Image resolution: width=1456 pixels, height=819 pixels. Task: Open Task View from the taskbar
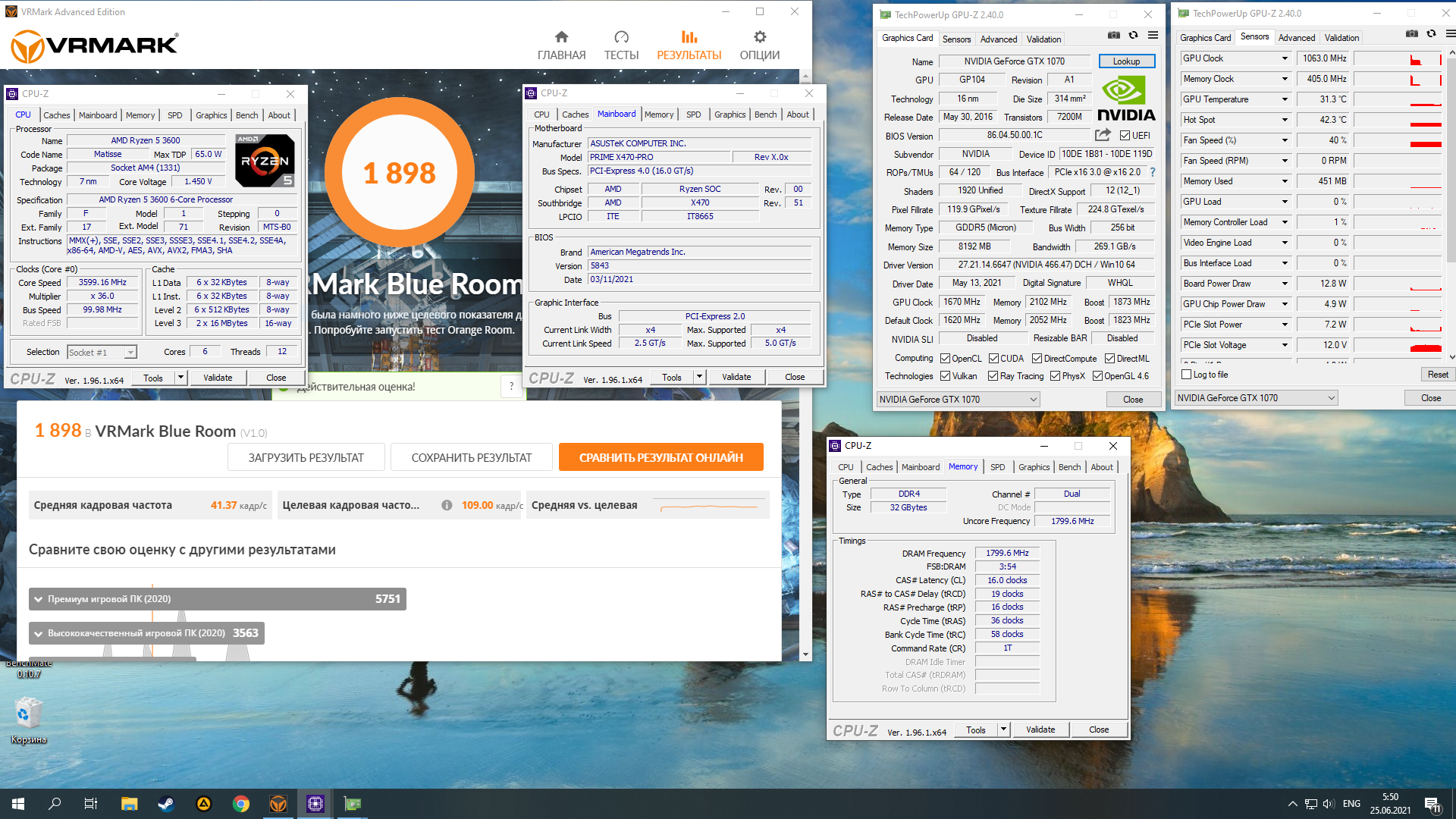(x=91, y=804)
